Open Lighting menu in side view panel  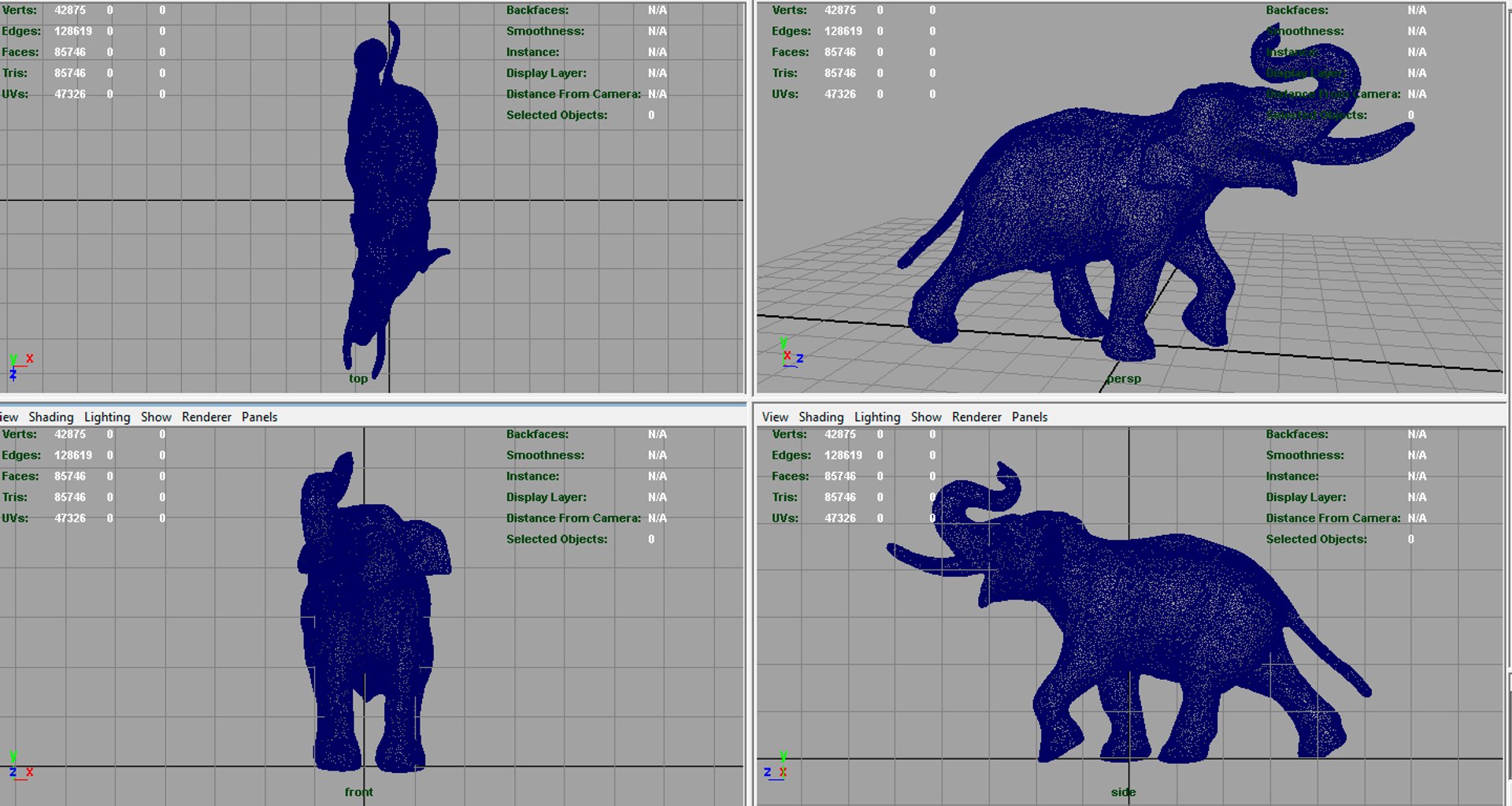click(x=877, y=417)
